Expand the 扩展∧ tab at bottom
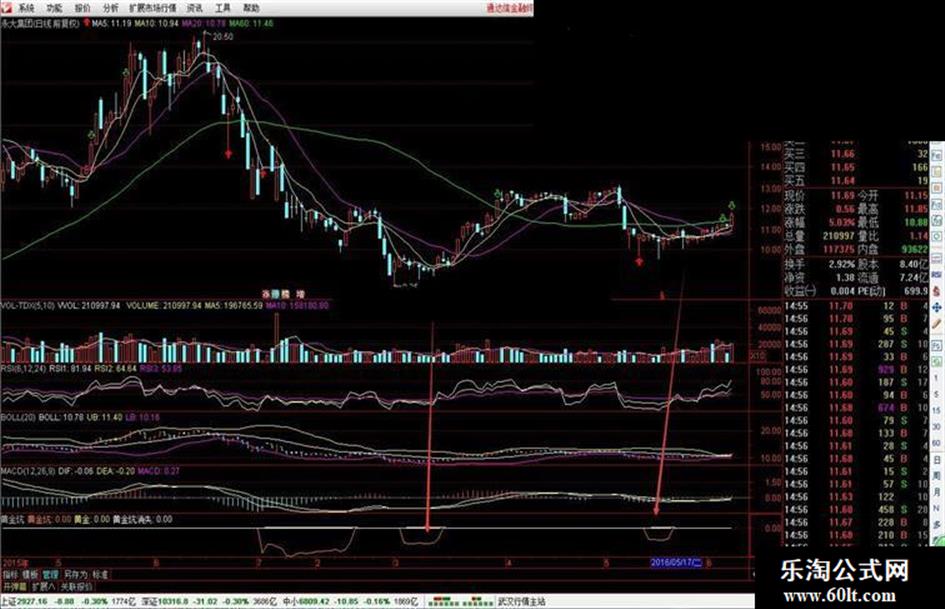945x609 pixels. coord(43,586)
